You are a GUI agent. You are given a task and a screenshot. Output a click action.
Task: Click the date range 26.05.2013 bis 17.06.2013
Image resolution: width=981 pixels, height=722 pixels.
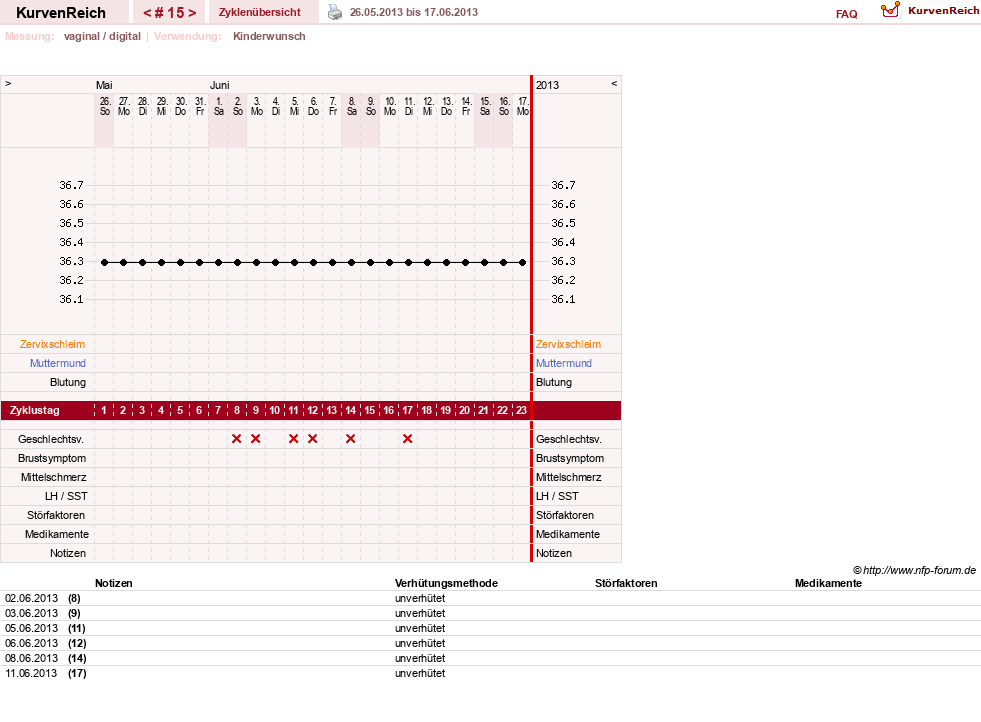(x=414, y=12)
